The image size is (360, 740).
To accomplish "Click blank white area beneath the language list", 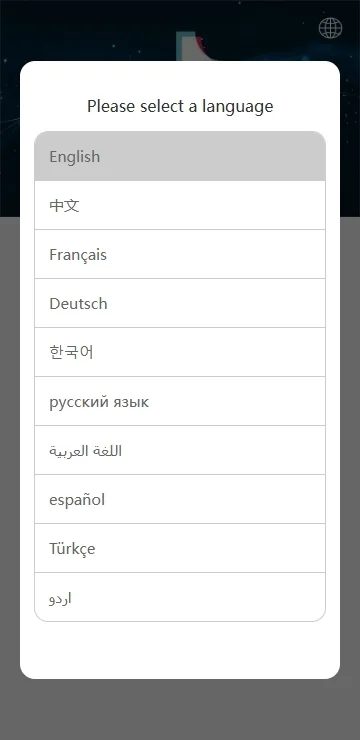I will (x=180, y=650).
